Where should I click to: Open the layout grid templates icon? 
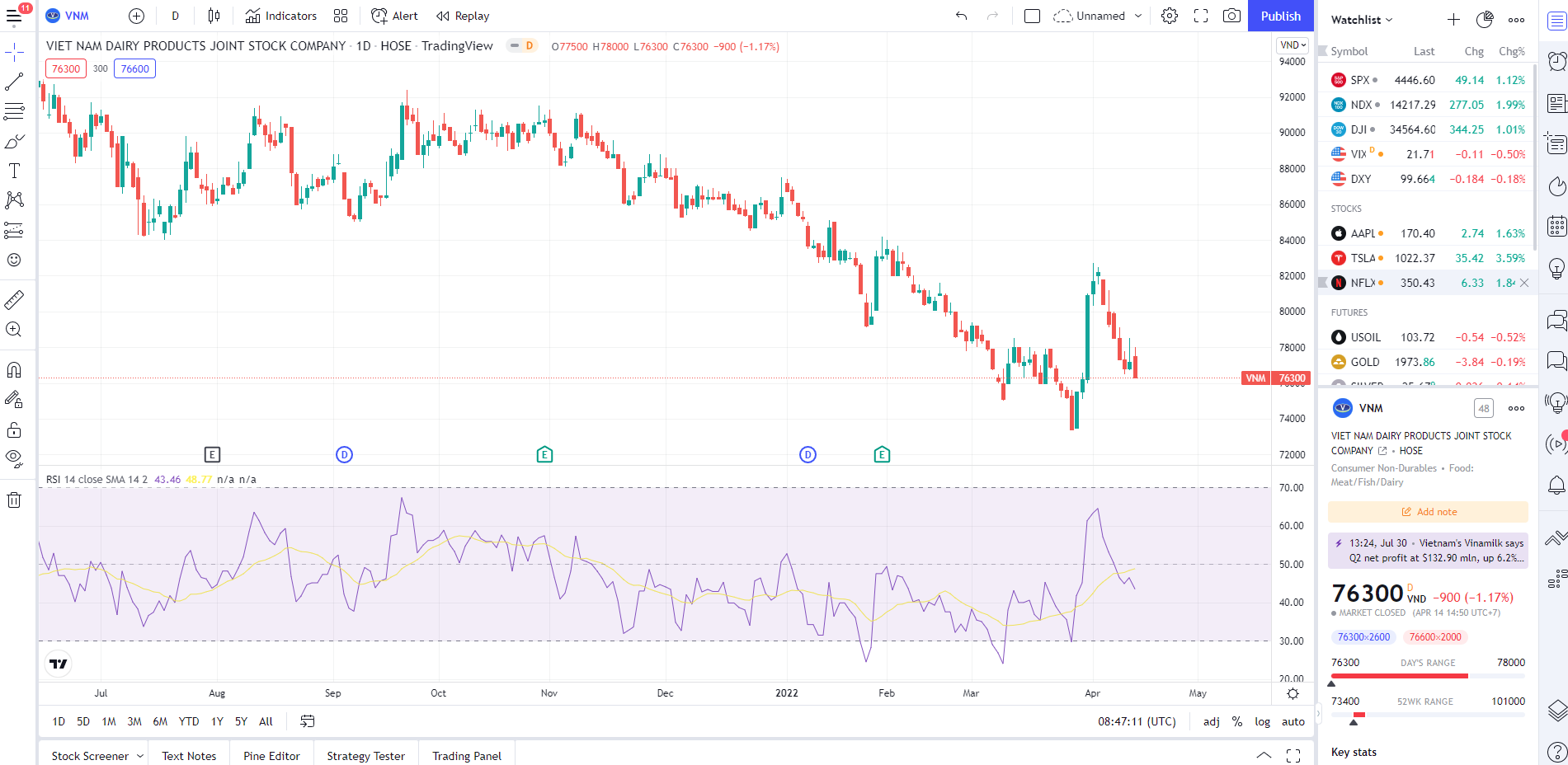point(341,16)
